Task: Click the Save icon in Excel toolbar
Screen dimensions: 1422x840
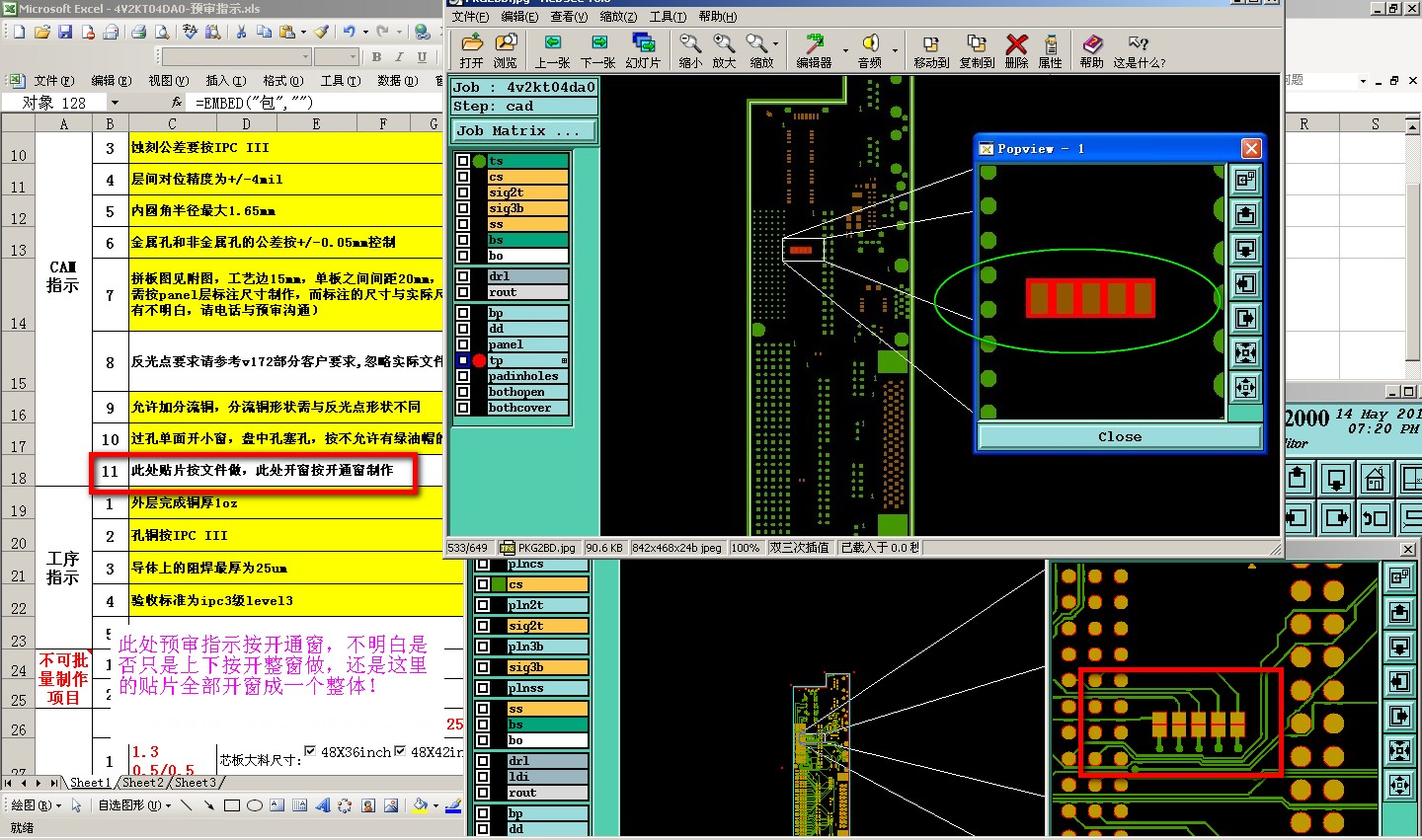Action: coord(65,32)
